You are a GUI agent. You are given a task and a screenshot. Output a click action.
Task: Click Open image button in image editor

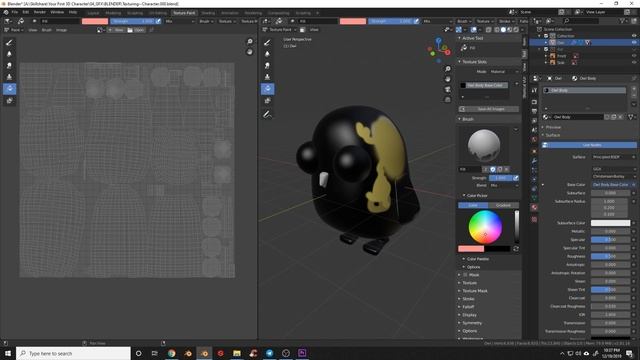tap(136, 30)
